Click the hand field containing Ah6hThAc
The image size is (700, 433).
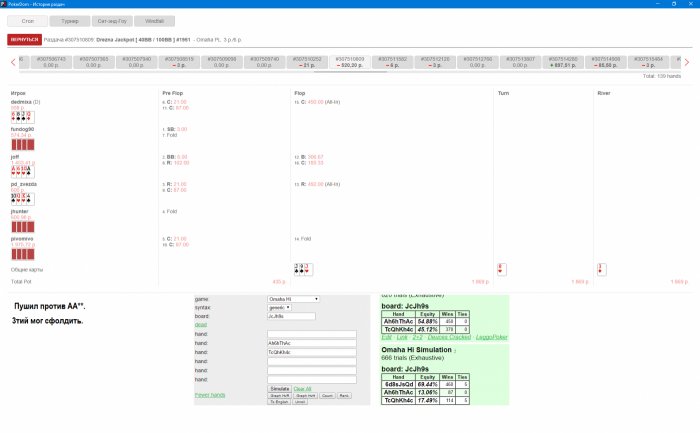click(312, 343)
